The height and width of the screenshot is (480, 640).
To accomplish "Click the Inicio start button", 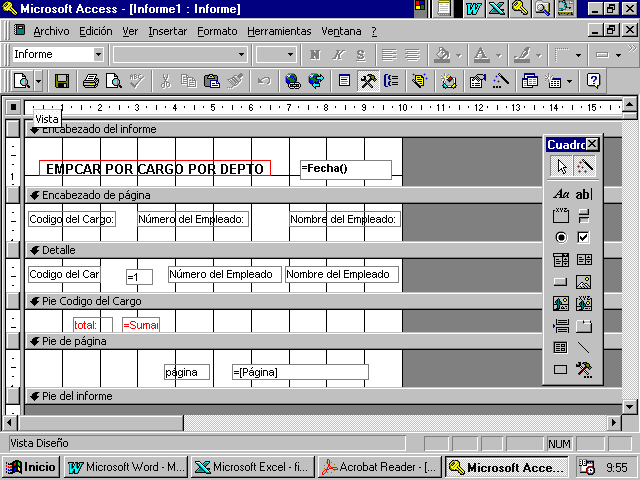I will tap(31, 467).
